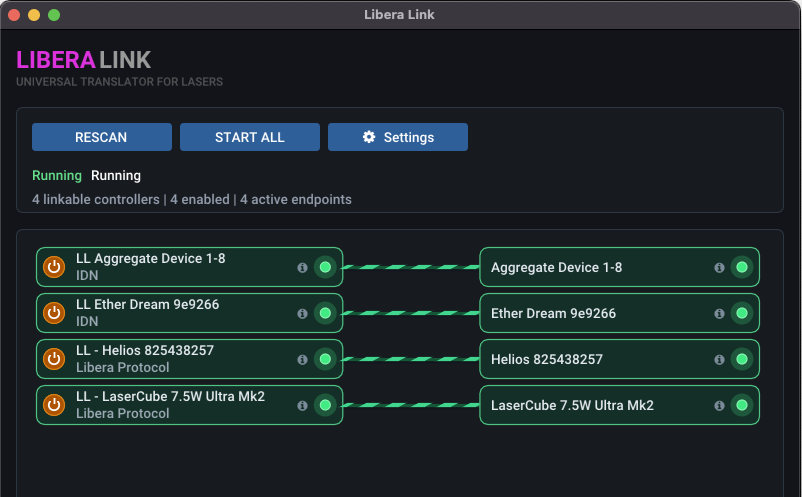Viewport: 802px width, 497px height.
Task: Open info for LL Ether Dream 9e9266
Action: point(302,313)
